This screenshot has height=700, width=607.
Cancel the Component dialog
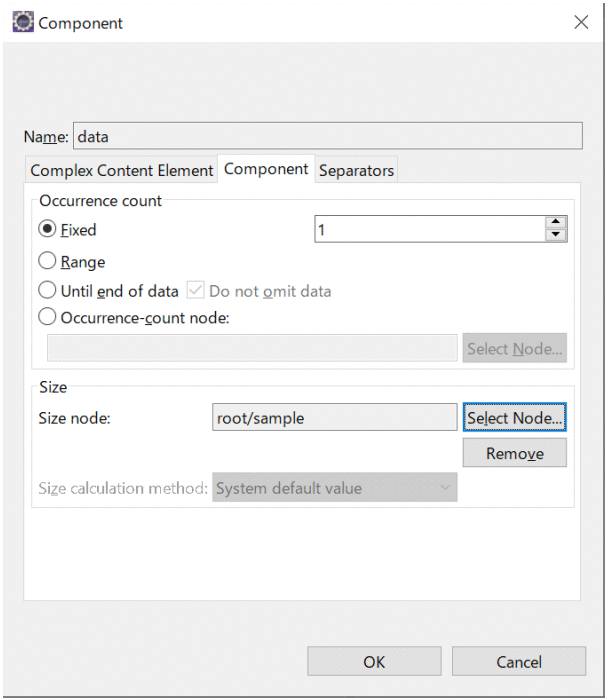point(519,661)
